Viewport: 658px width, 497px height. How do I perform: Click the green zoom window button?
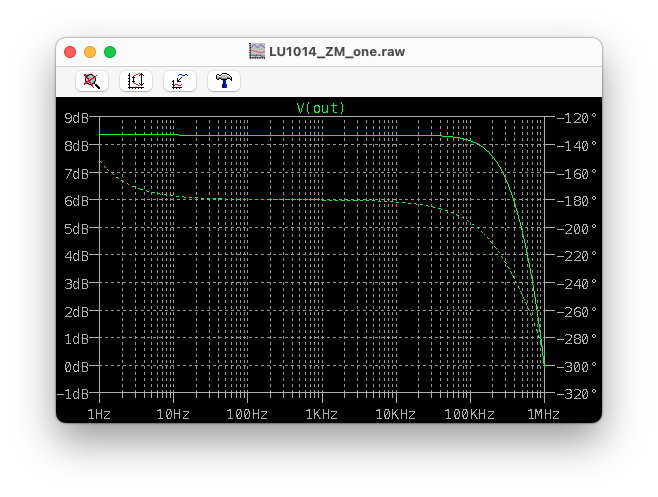point(110,52)
